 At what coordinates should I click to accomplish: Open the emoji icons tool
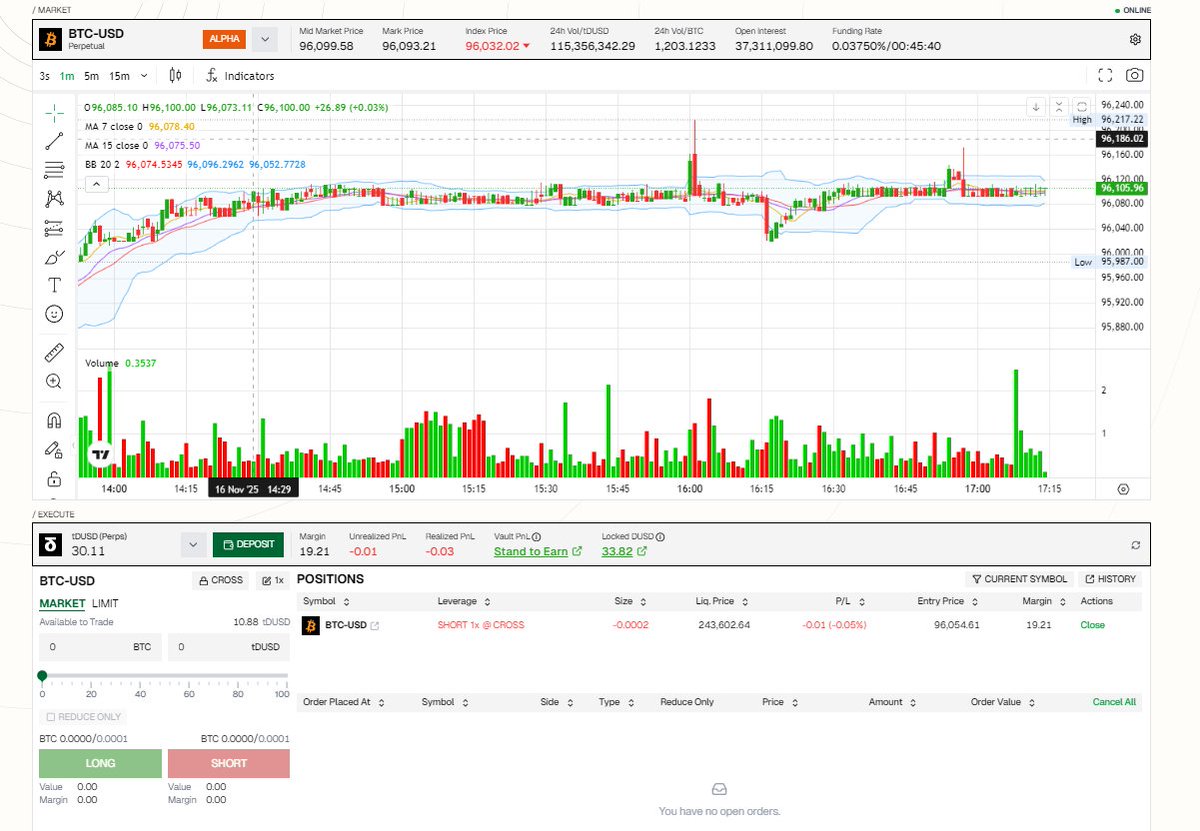click(54, 314)
